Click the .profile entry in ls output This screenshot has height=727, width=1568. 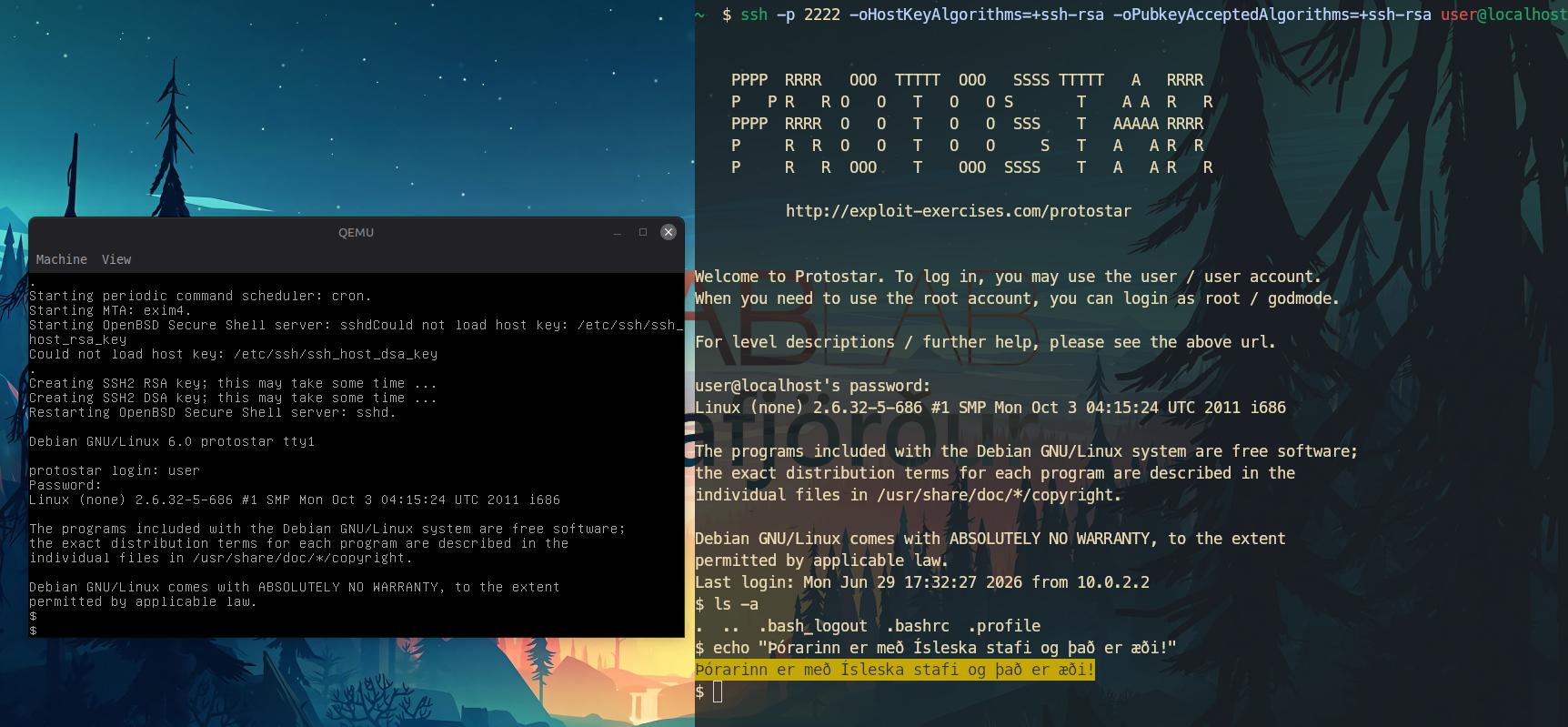[1004, 626]
